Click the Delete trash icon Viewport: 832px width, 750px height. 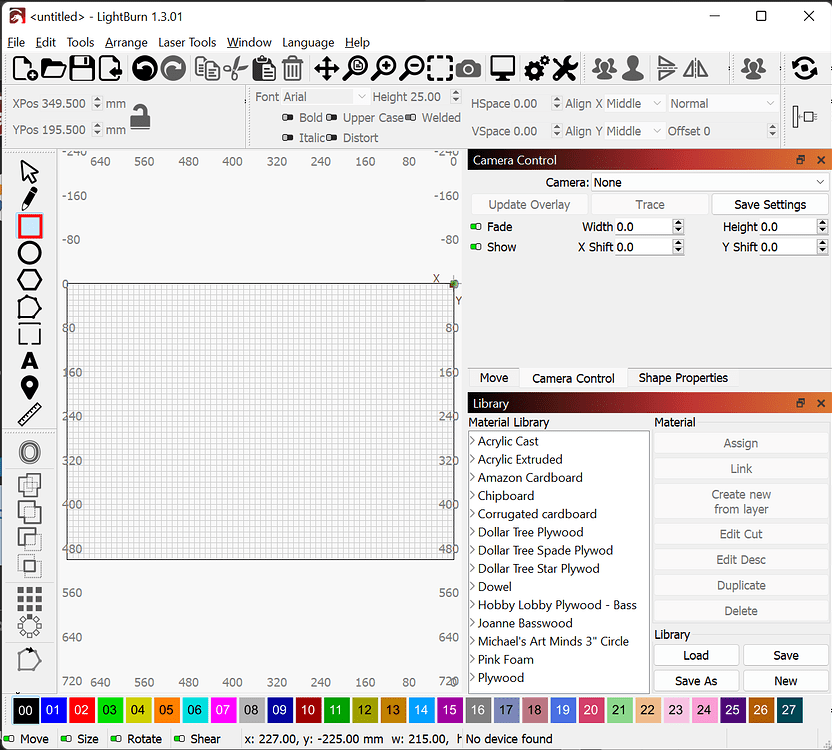[292, 69]
